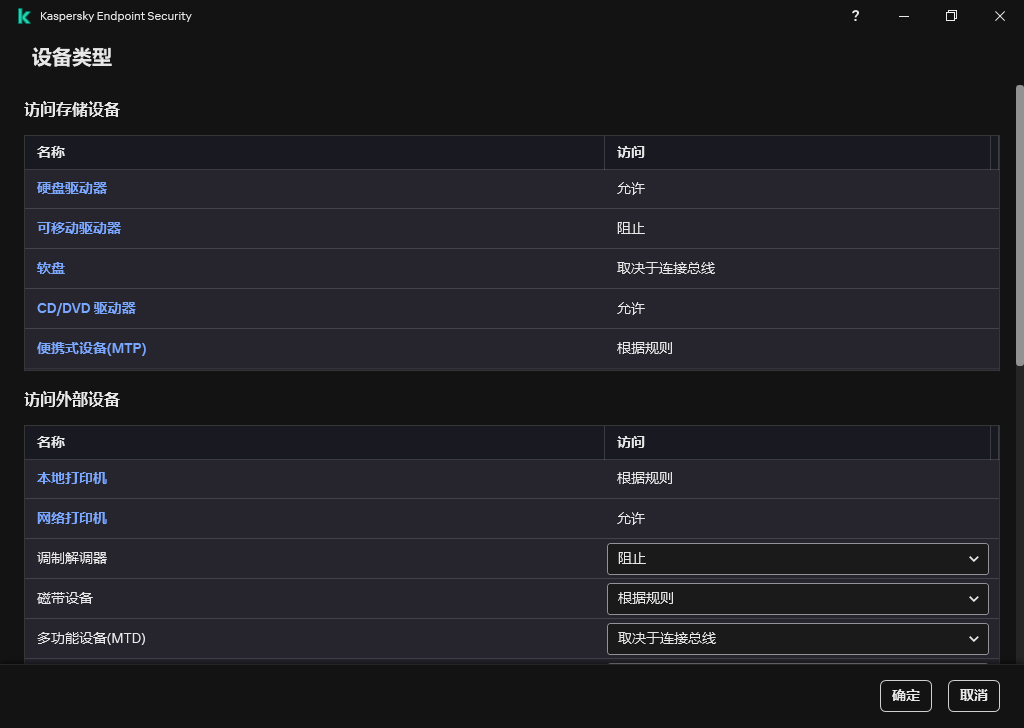Expand the 磁带设备 access dropdown
The image size is (1024, 728).
click(x=797, y=599)
